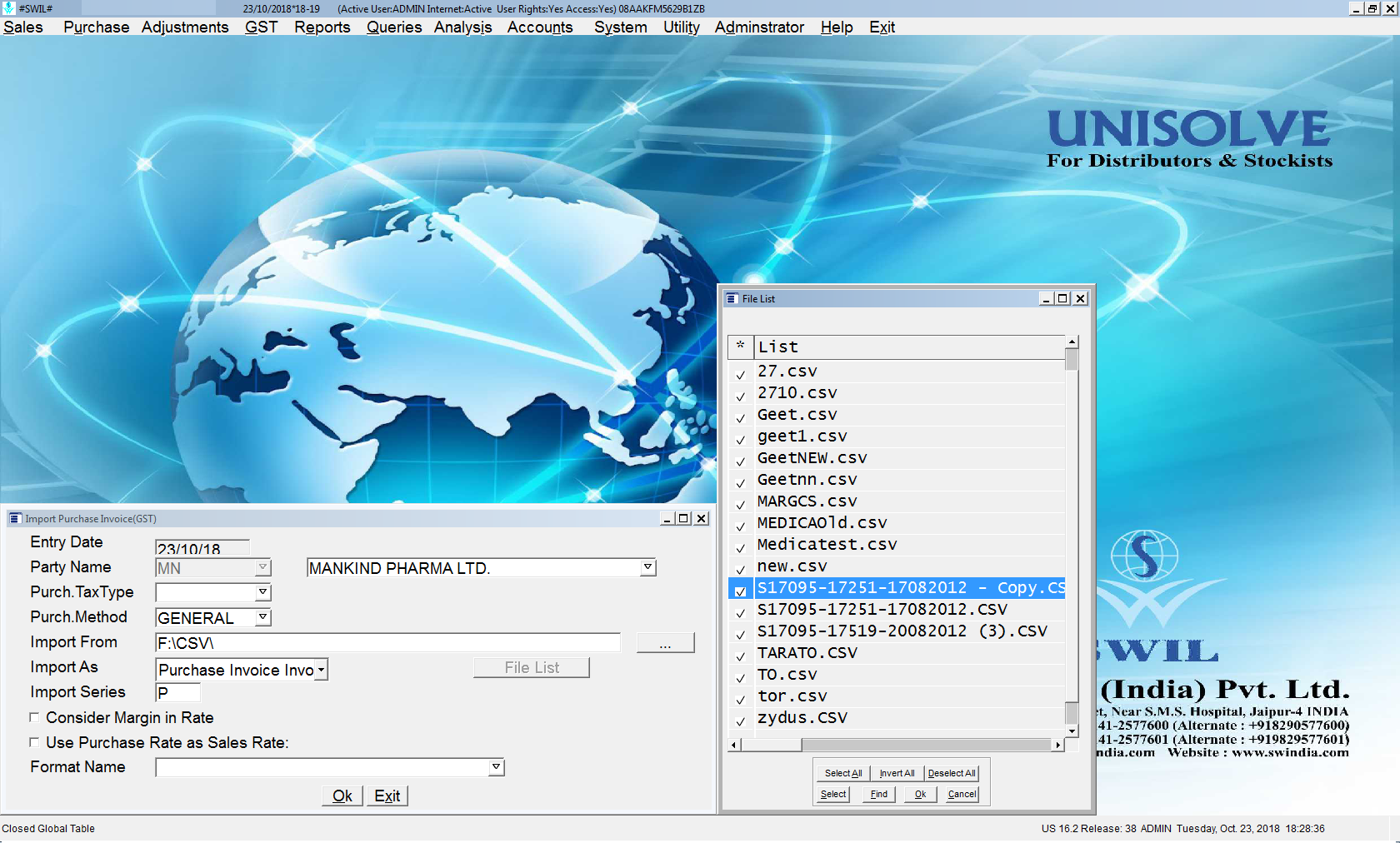The image size is (1400, 843).
Task: Open the GST menu
Action: 261,27
